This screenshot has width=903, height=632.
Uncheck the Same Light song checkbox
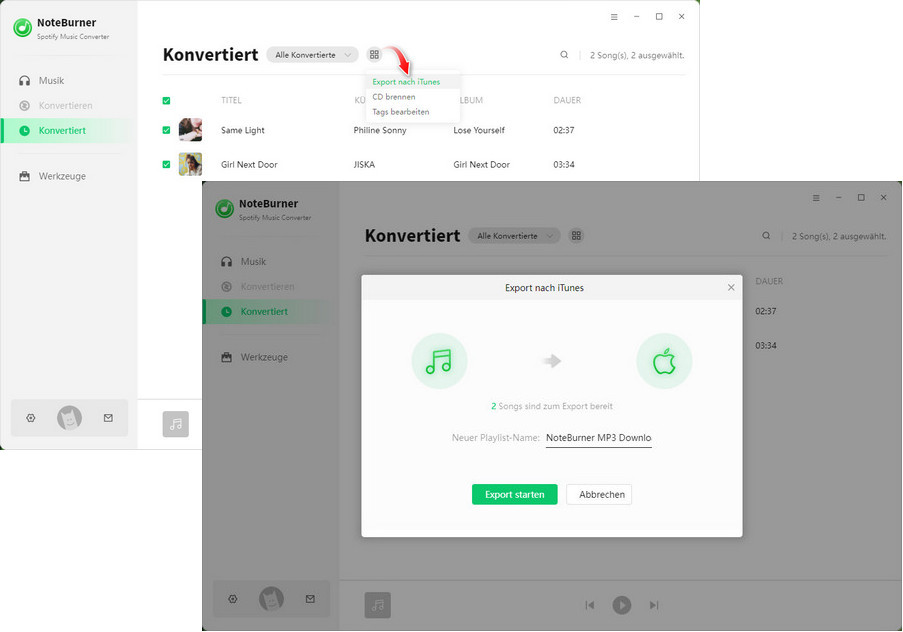click(166, 130)
